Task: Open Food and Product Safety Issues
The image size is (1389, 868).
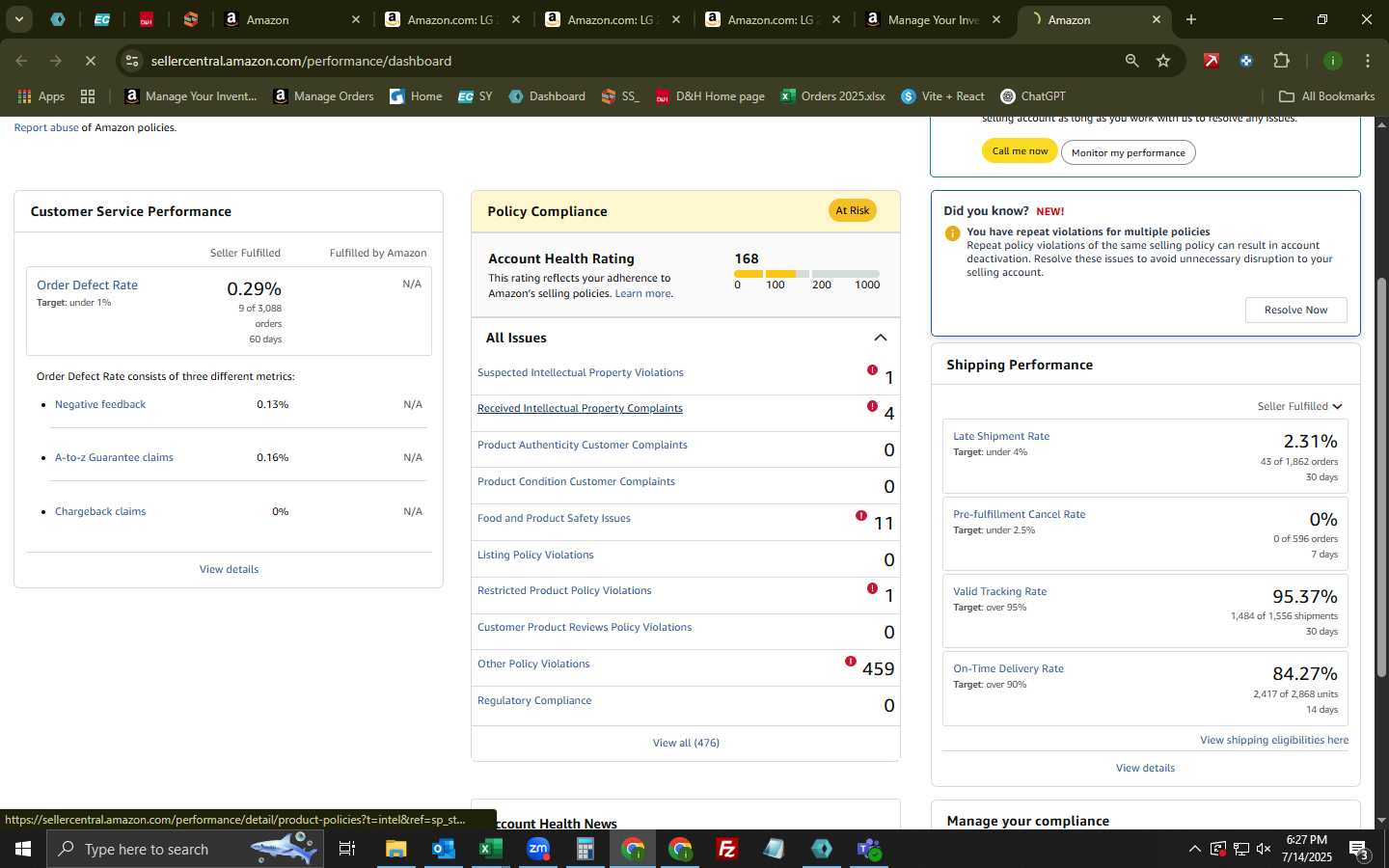Action: pyautogui.click(x=554, y=519)
